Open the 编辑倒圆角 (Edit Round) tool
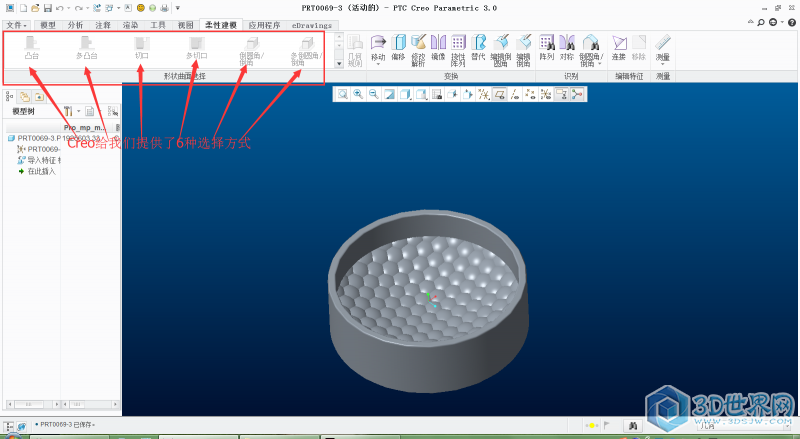This screenshot has height=439, width=800. coord(501,51)
